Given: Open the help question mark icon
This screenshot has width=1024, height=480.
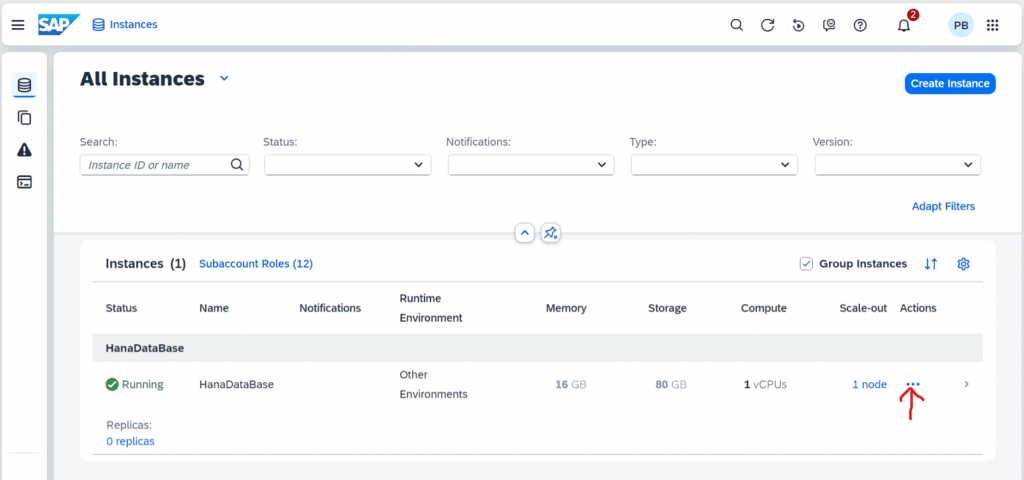Looking at the screenshot, I should tap(860, 25).
